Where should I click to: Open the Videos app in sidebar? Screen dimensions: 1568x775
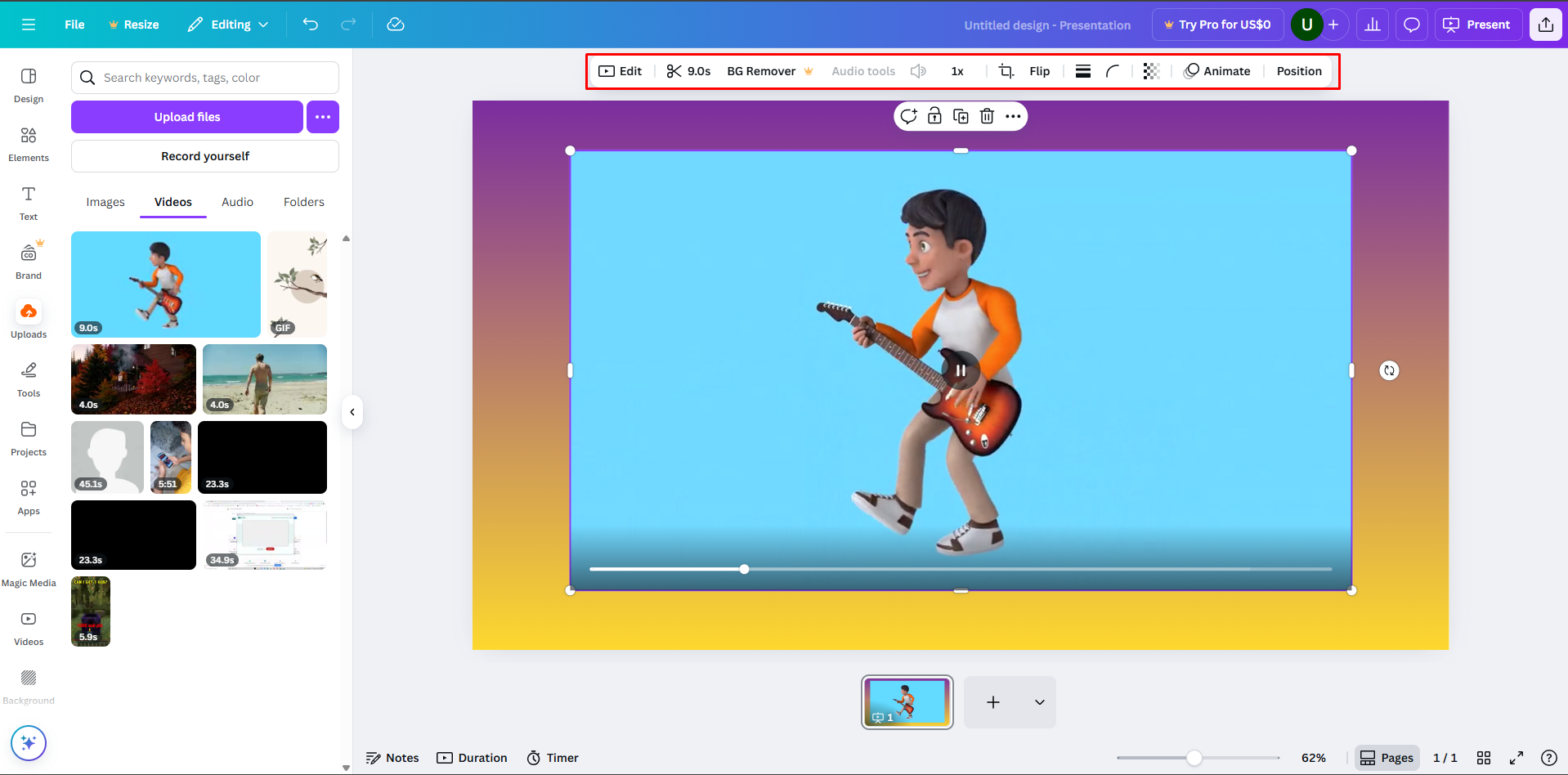point(29,628)
